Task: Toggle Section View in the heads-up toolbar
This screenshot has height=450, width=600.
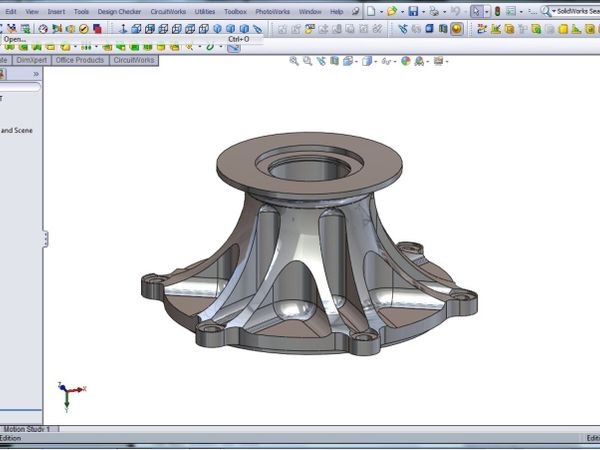Action: (x=334, y=61)
